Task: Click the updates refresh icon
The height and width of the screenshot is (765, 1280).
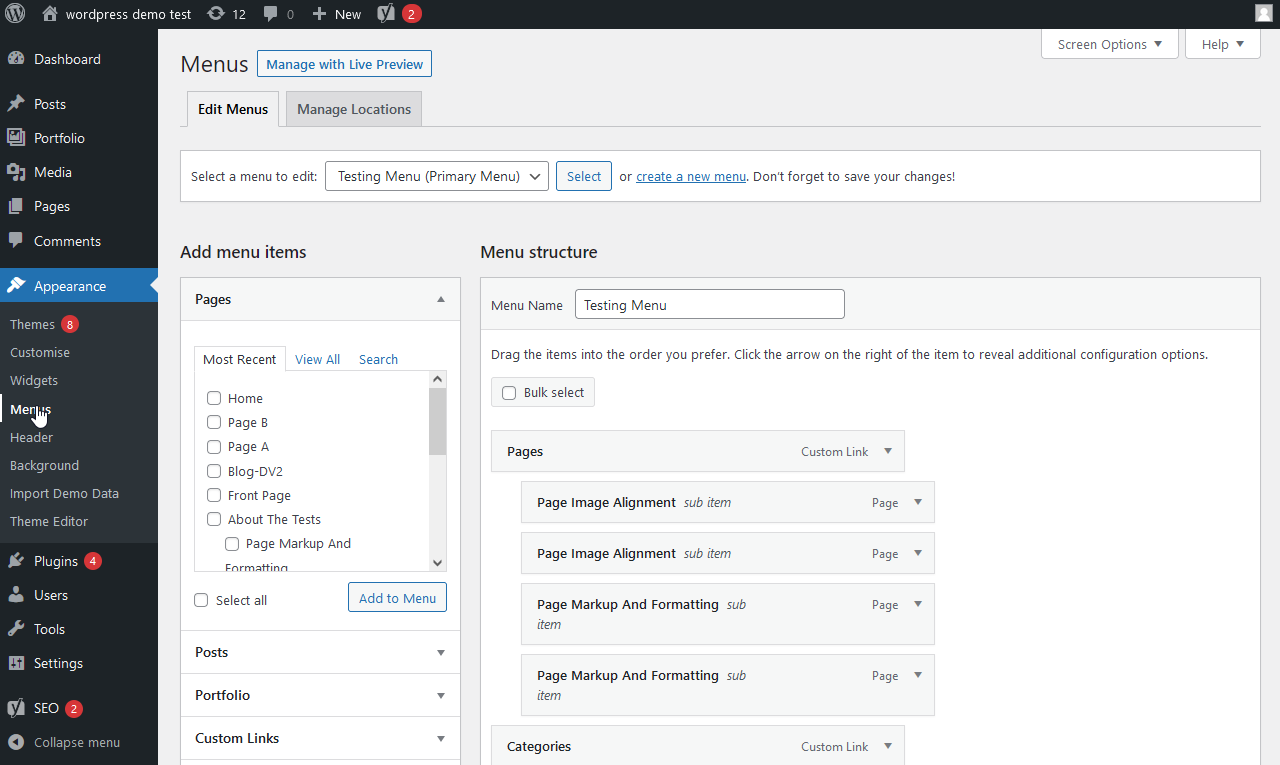Action: tap(215, 14)
